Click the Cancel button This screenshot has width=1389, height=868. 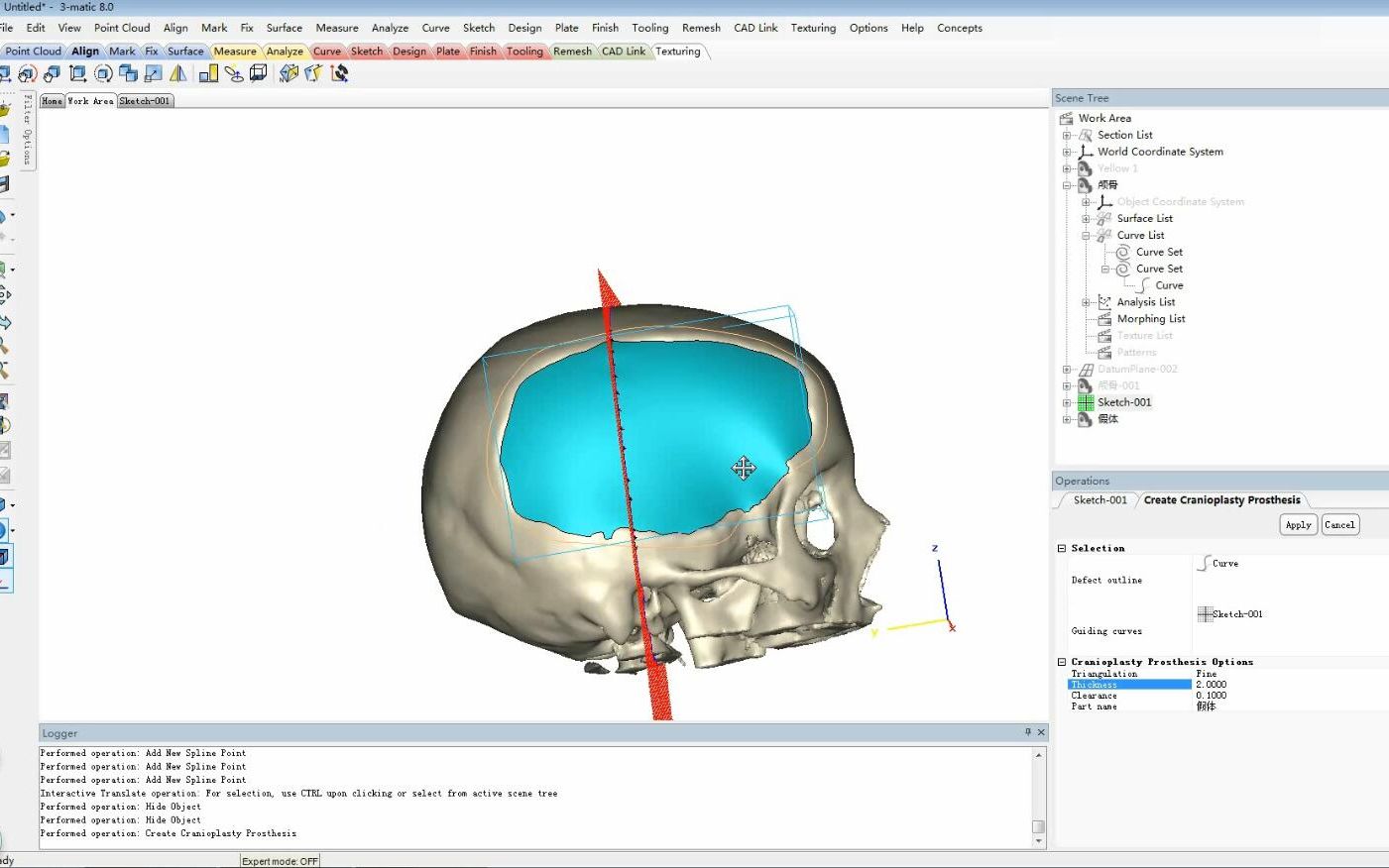tap(1339, 525)
